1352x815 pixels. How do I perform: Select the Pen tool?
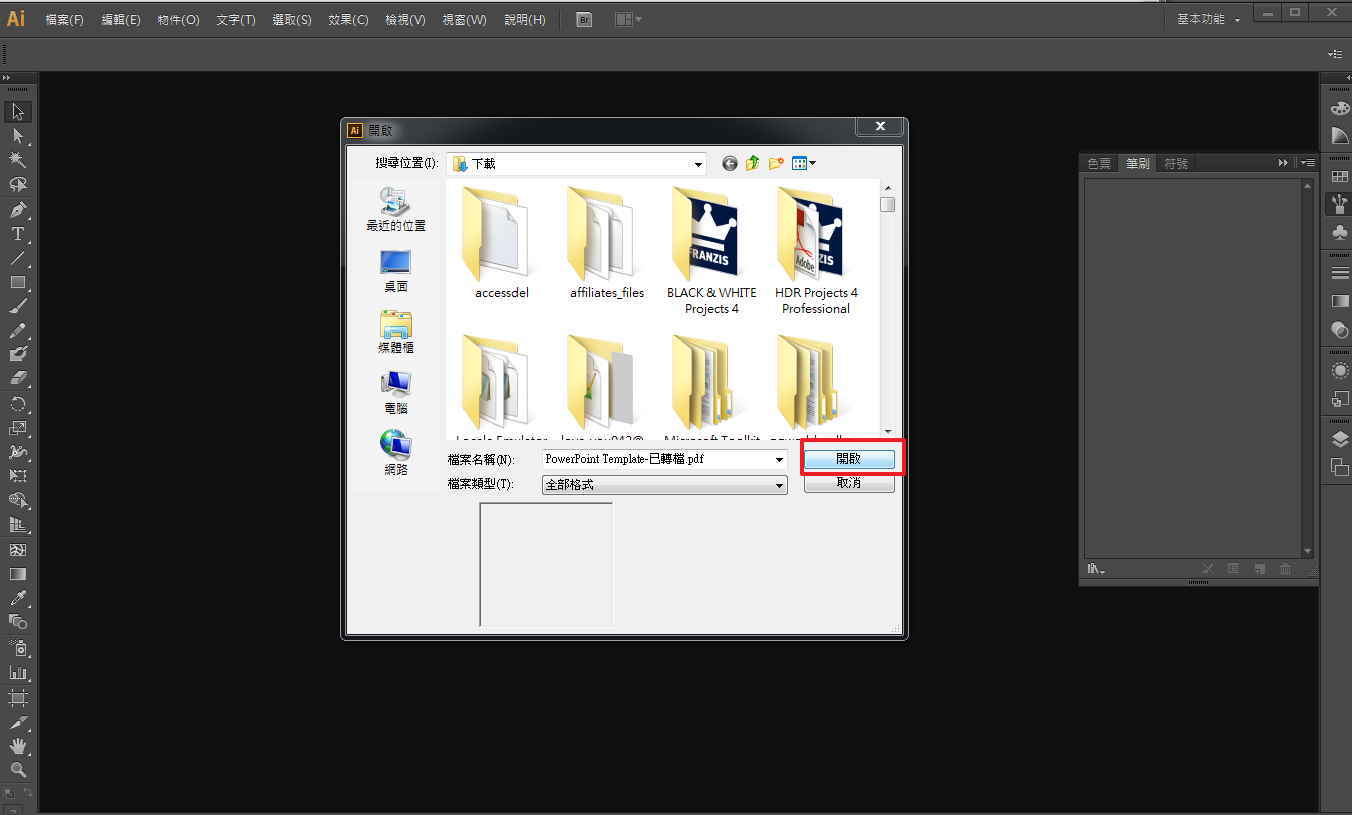pos(18,210)
